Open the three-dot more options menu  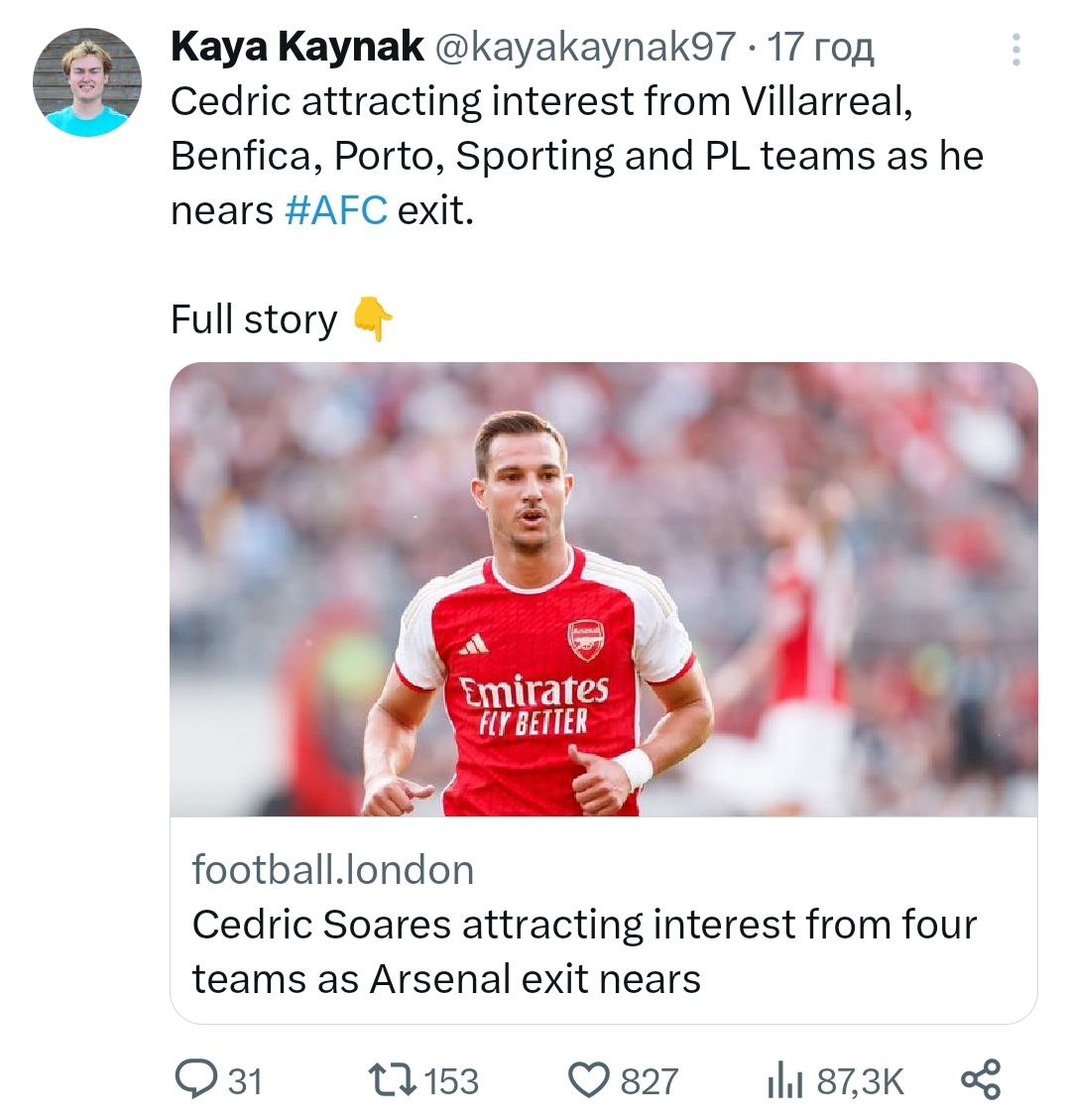1015,50
